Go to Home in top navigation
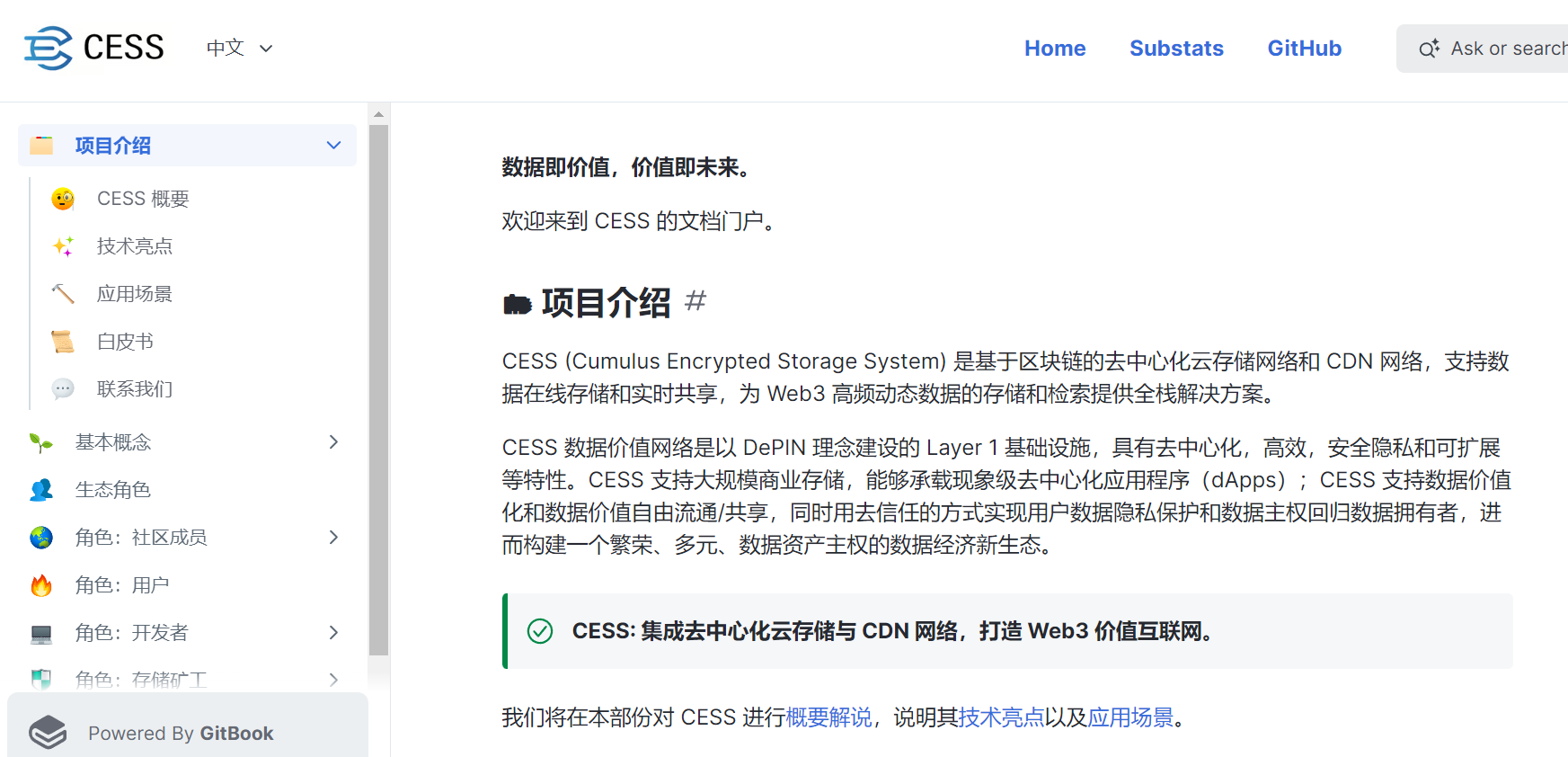1568x757 pixels. pyautogui.click(x=1055, y=49)
